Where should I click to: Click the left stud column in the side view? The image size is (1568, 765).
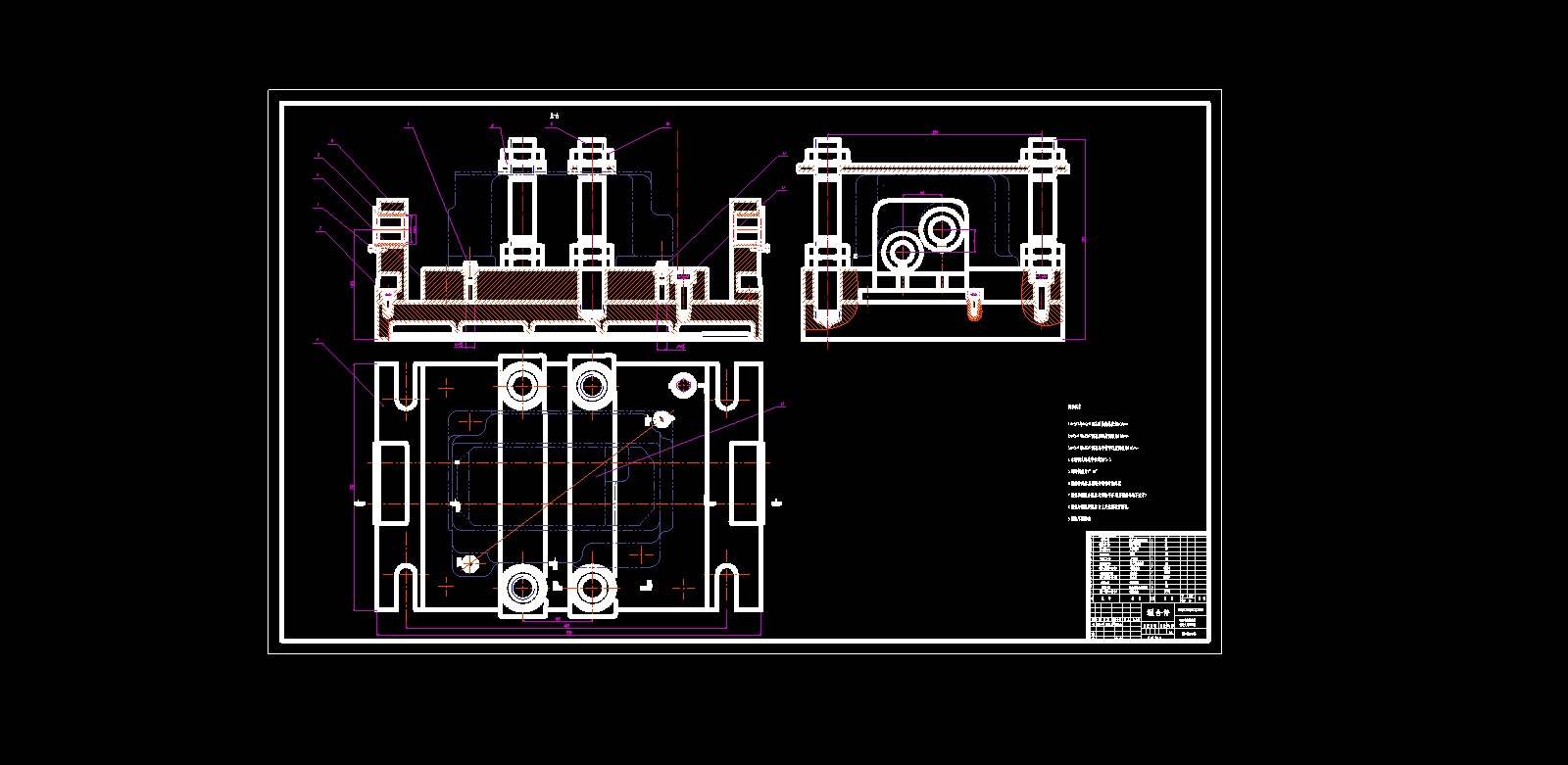coord(826,235)
